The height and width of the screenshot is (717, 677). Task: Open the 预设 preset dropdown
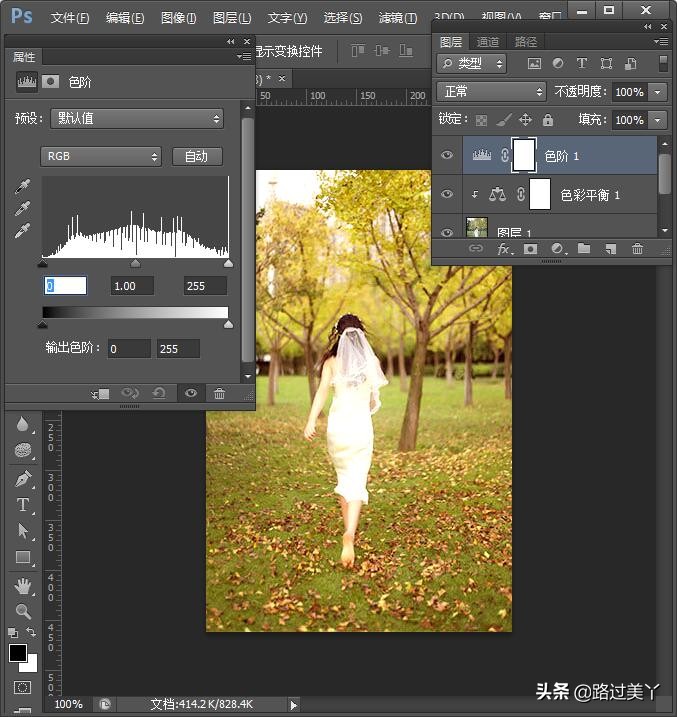pos(136,118)
